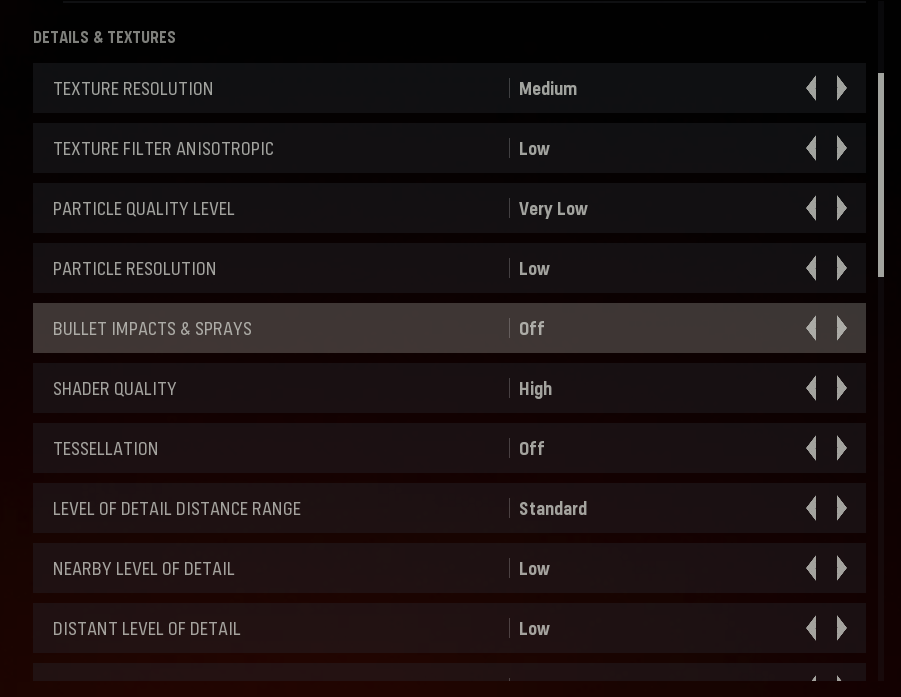
Task: Click the vertical scrollbar on the right
Action: tap(881, 175)
